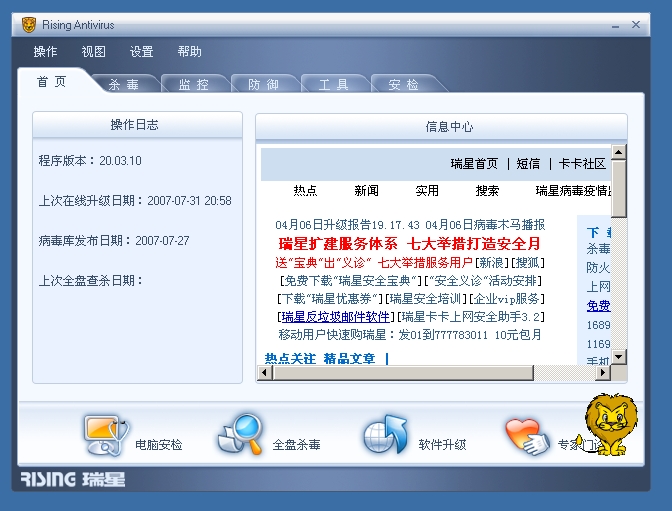This screenshot has width=672, height=511.
Task: Open 04月06日升级报告19.17.43 link
Action: [348, 225]
